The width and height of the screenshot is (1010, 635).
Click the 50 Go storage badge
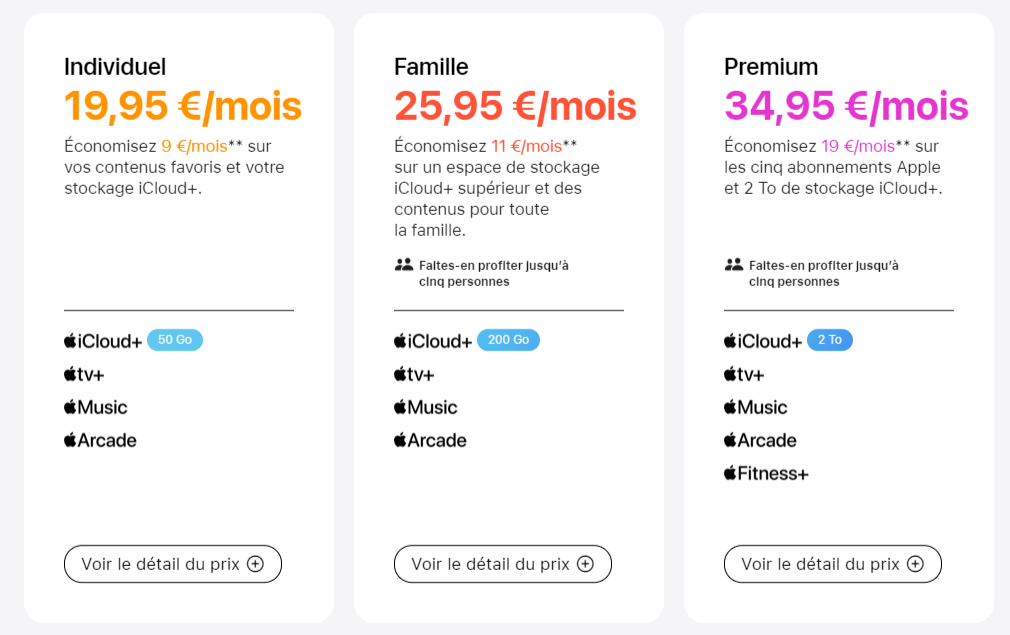[175, 340]
